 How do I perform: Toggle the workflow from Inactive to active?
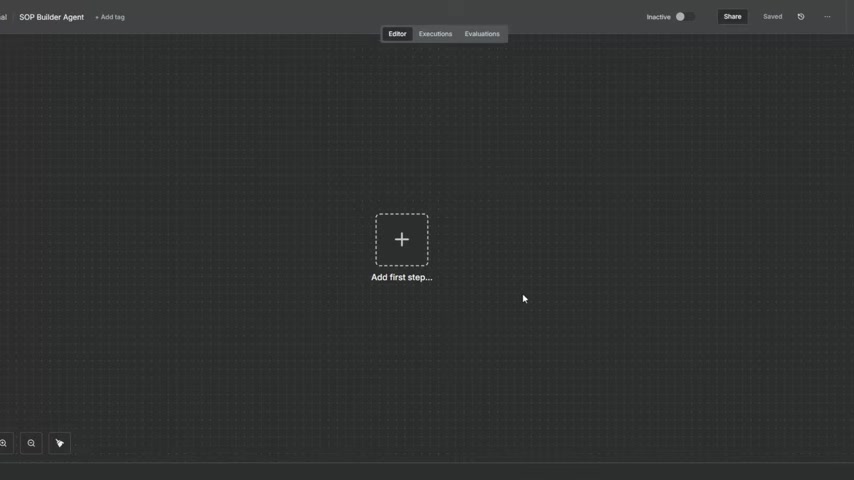click(x=684, y=17)
